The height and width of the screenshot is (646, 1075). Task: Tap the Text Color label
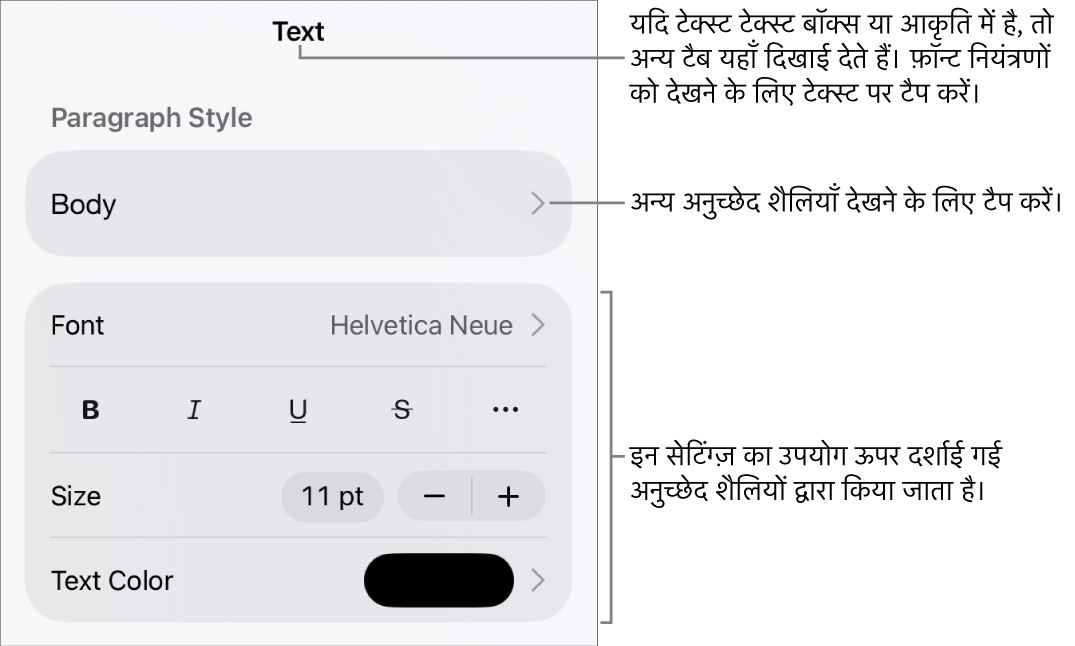pyautogui.click(x=112, y=580)
